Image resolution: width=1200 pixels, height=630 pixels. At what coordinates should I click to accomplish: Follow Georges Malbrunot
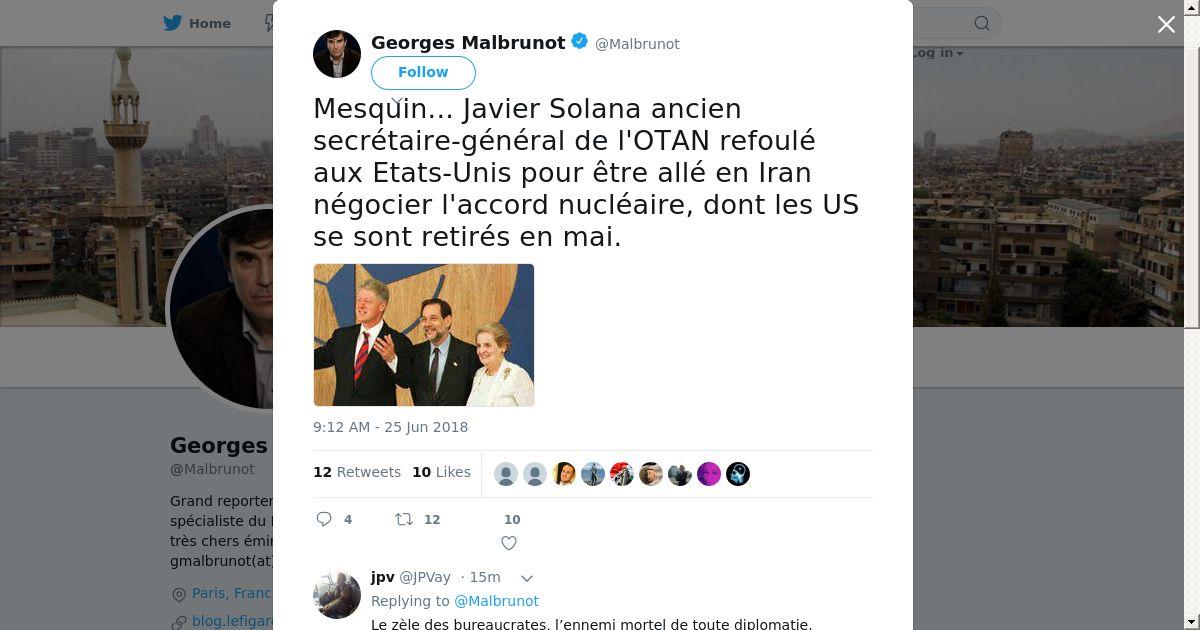tap(423, 72)
